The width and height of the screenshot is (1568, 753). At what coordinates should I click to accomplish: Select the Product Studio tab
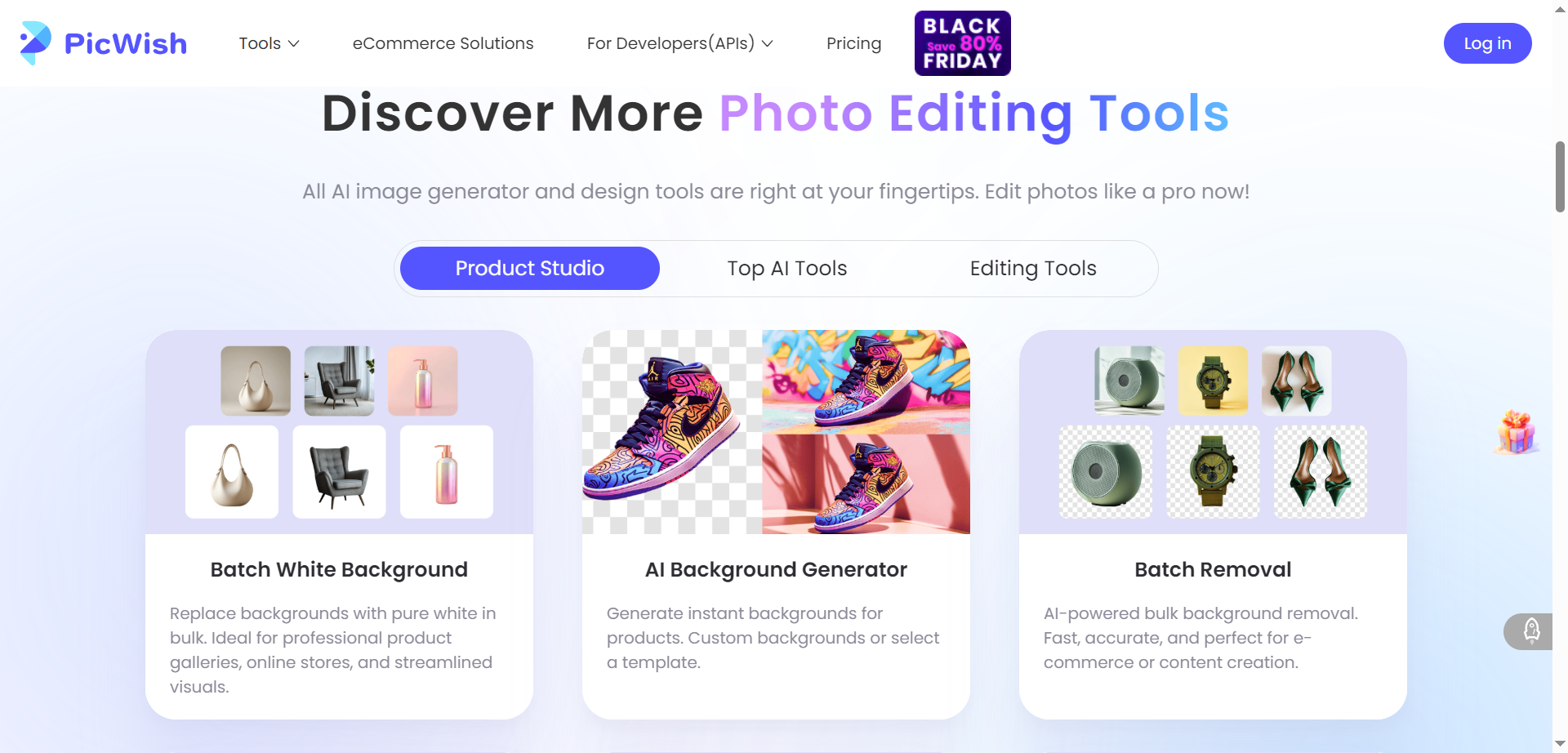pos(530,269)
